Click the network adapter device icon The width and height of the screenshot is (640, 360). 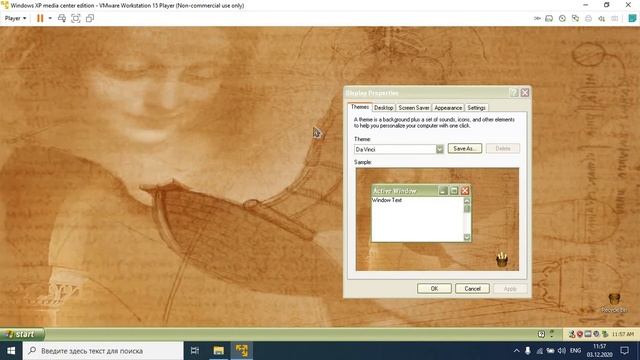click(x=575, y=18)
